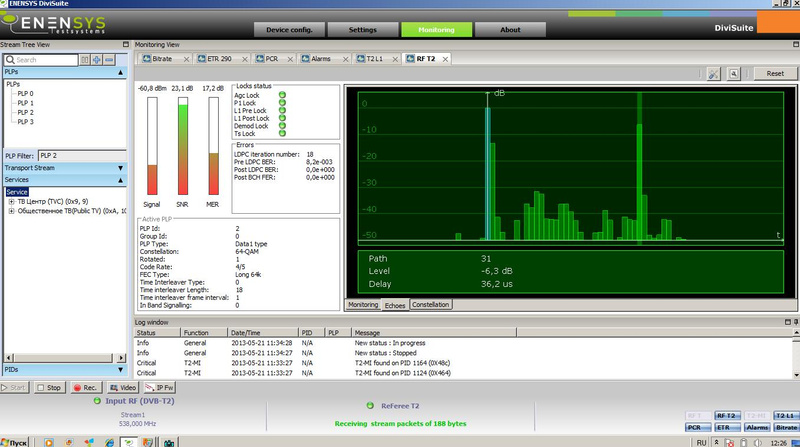Select PLP 3 in the PLPs tree
The width and height of the screenshot is (800, 447).
[26, 122]
